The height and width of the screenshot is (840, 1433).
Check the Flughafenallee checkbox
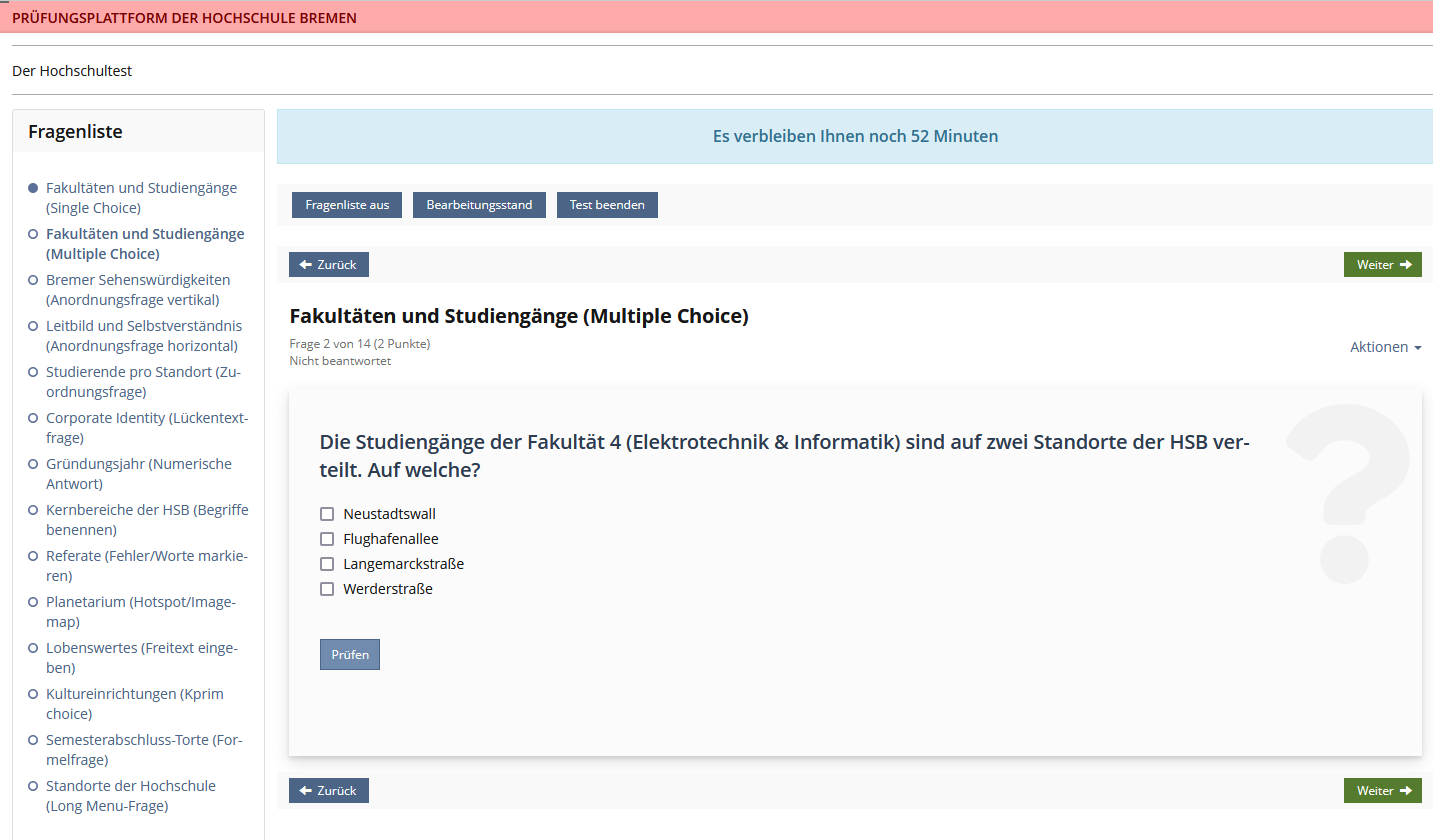pyautogui.click(x=327, y=539)
